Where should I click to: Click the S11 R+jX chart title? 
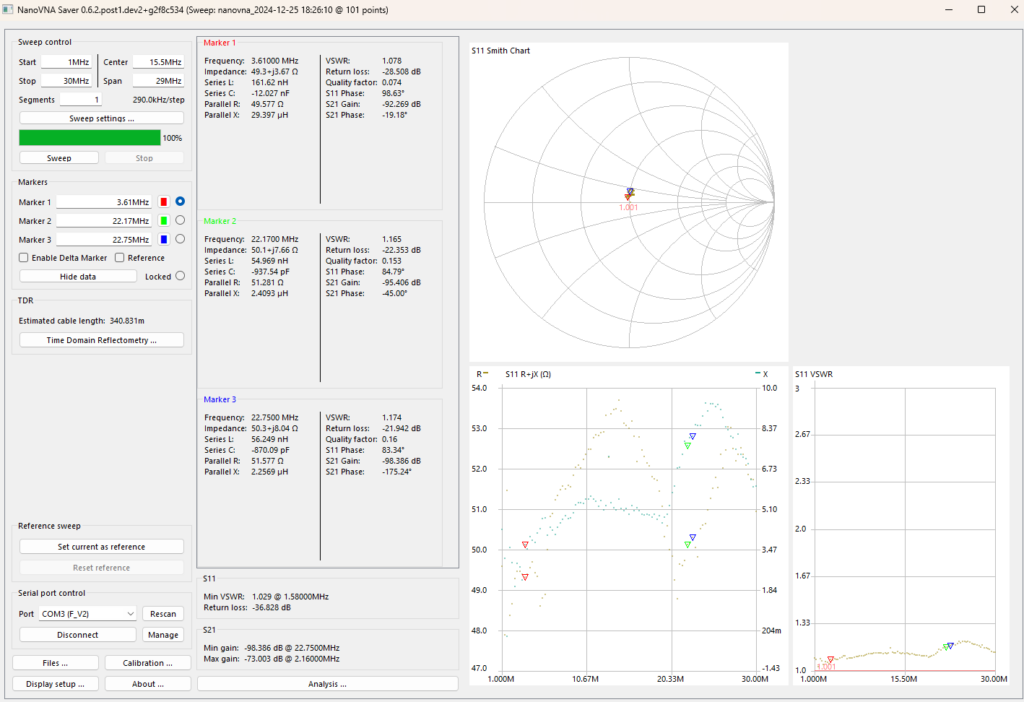pyautogui.click(x=528, y=374)
